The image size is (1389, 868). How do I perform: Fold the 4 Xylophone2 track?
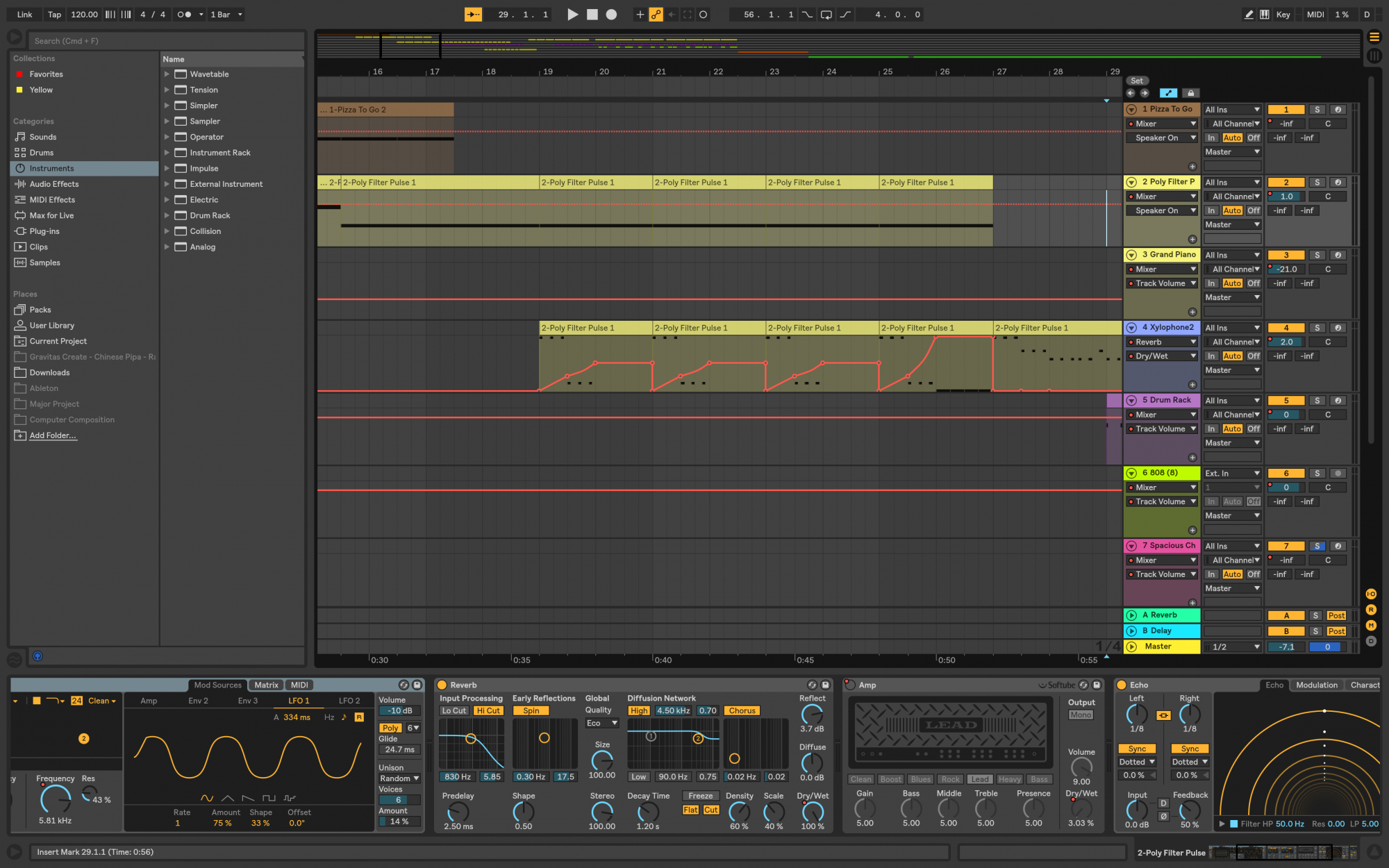tap(1131, 328)
